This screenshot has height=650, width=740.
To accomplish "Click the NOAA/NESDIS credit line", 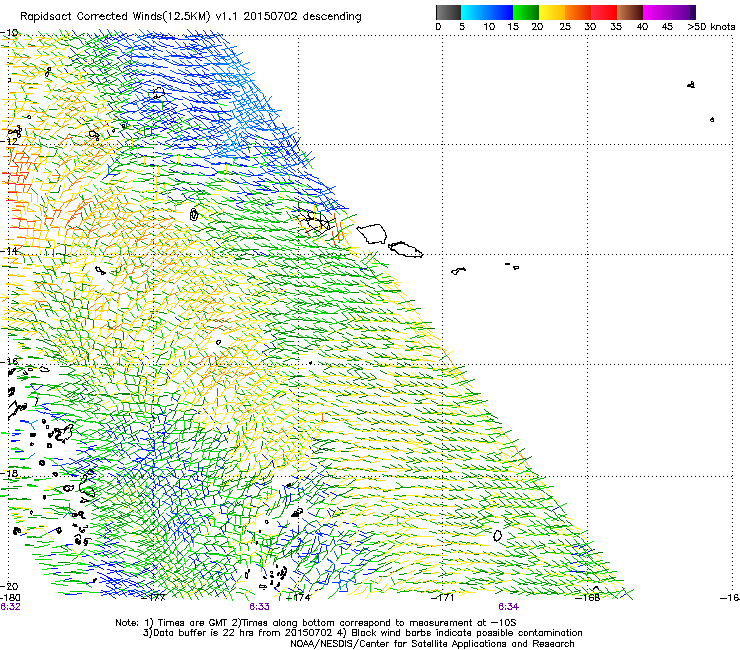I will (432, 644).
